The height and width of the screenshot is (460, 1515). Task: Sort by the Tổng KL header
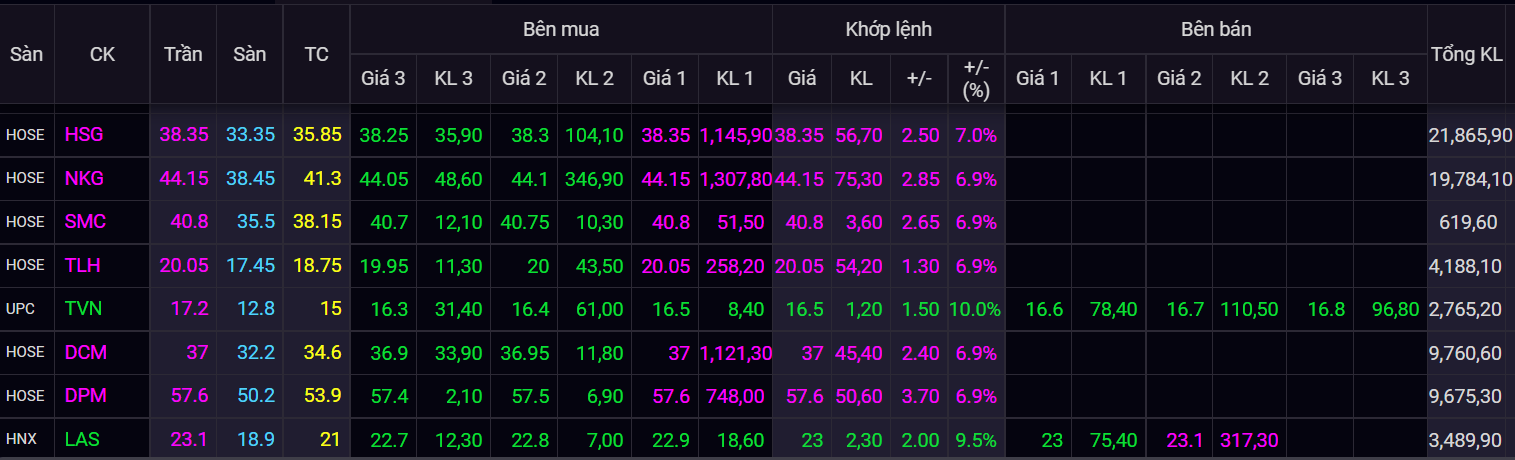[1467, 54]
